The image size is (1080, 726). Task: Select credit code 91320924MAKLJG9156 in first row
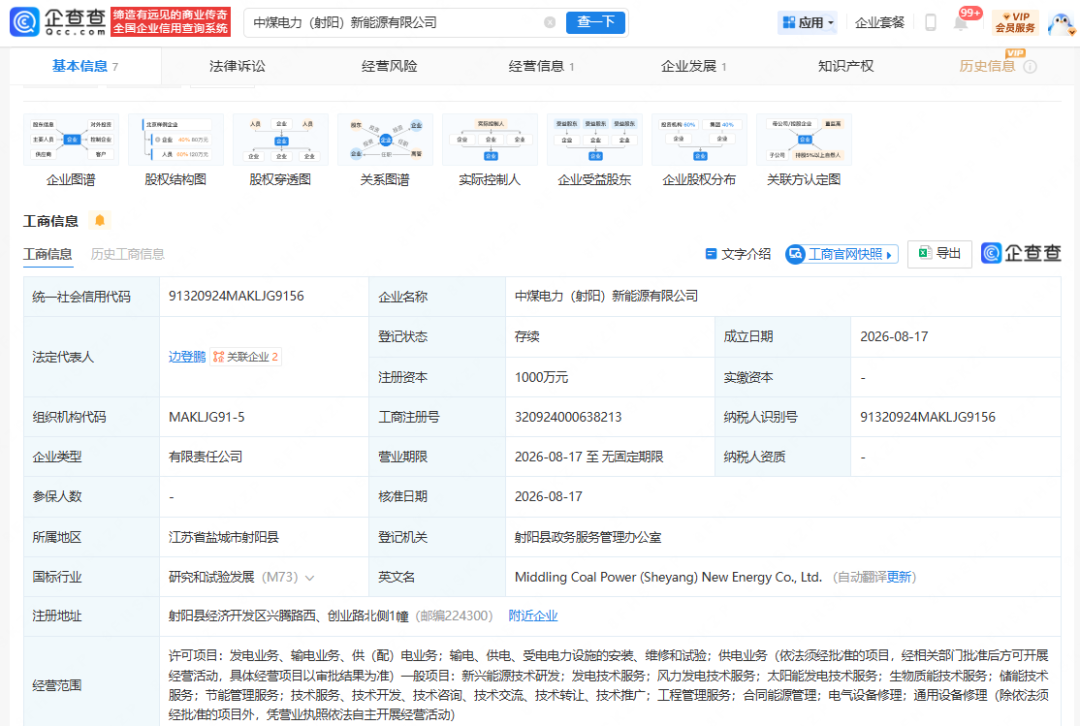(x=236, y=296)
